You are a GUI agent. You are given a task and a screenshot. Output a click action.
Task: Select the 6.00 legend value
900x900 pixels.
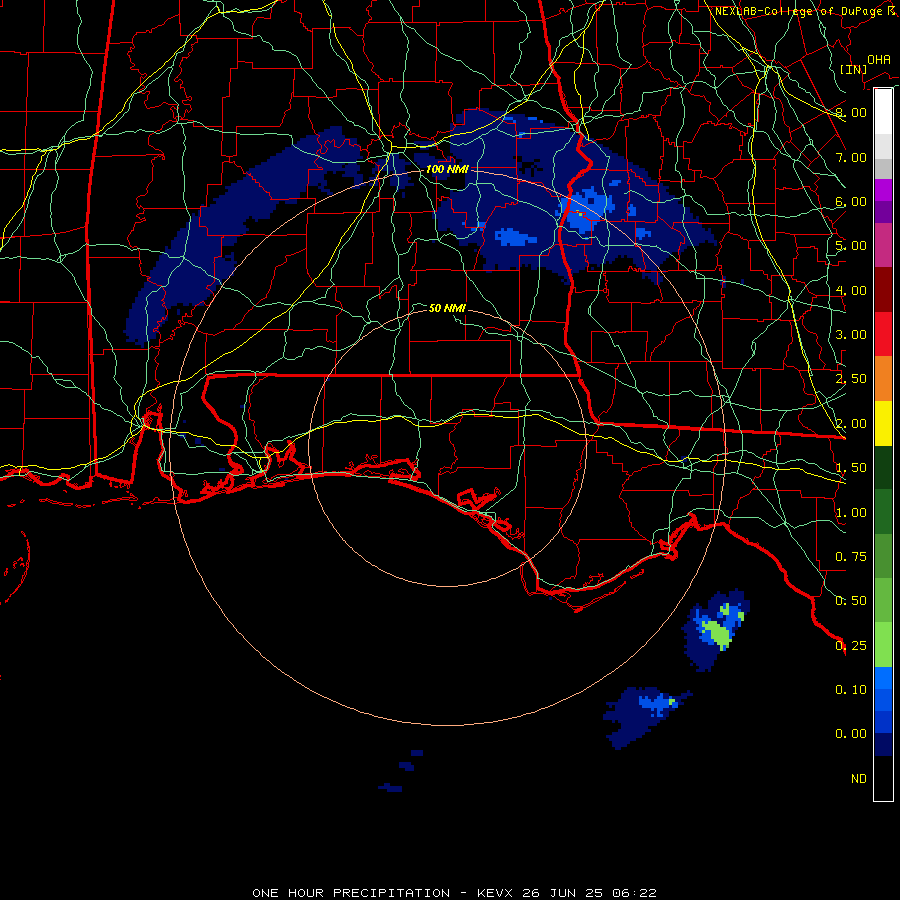click(851, 201)
